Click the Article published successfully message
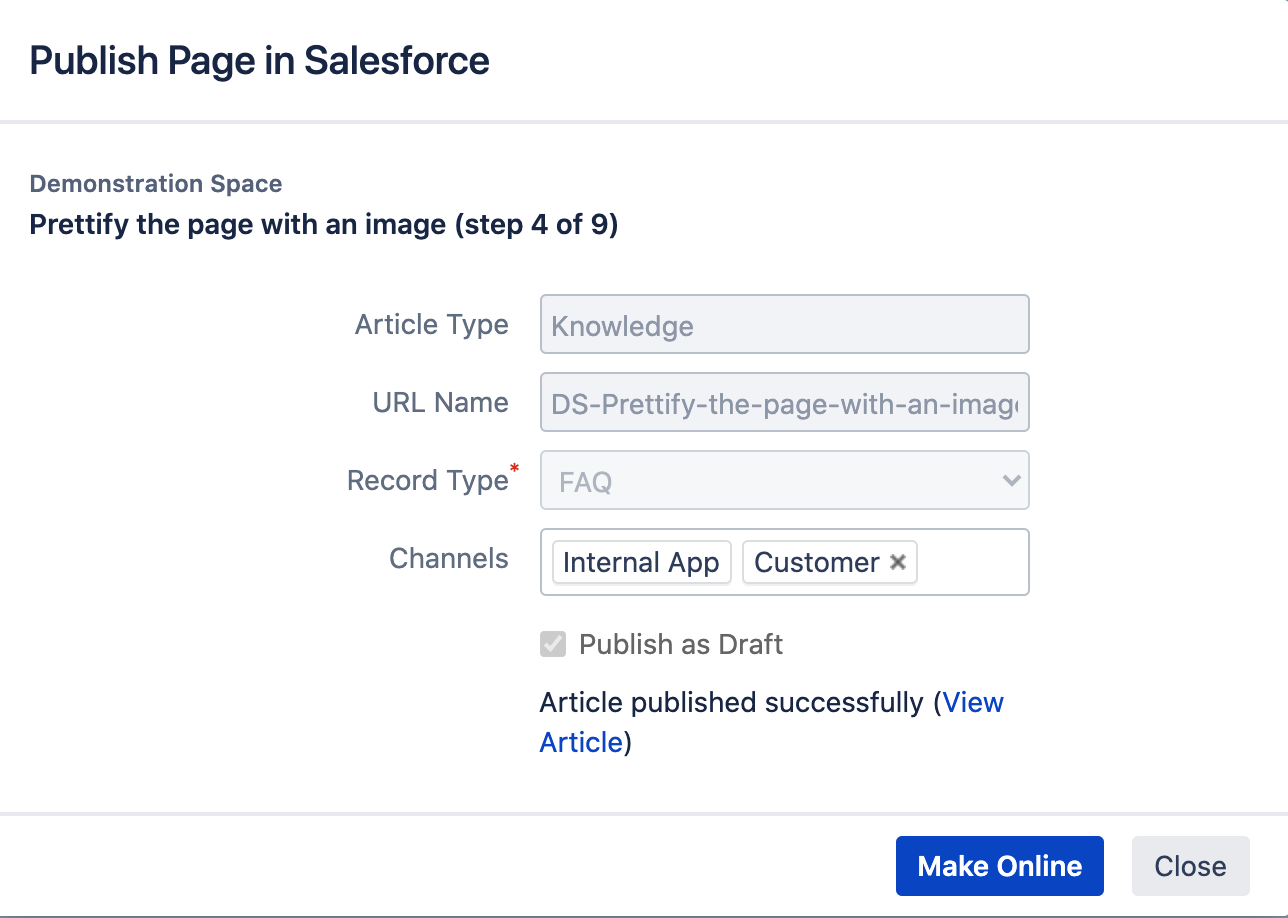Image resolution: width=1288 pixels, height=918 pixels. pyautogui.click(x=730, y=703)
